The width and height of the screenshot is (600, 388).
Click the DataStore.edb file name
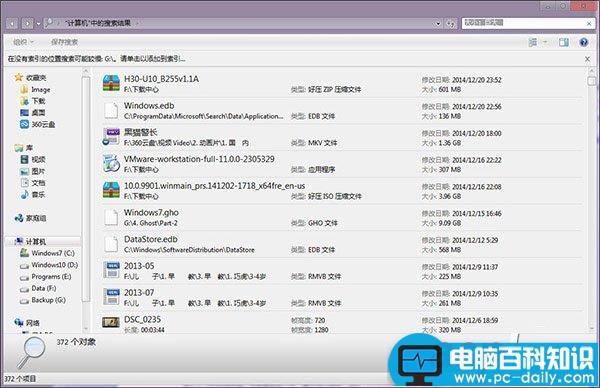pos(151,239)
